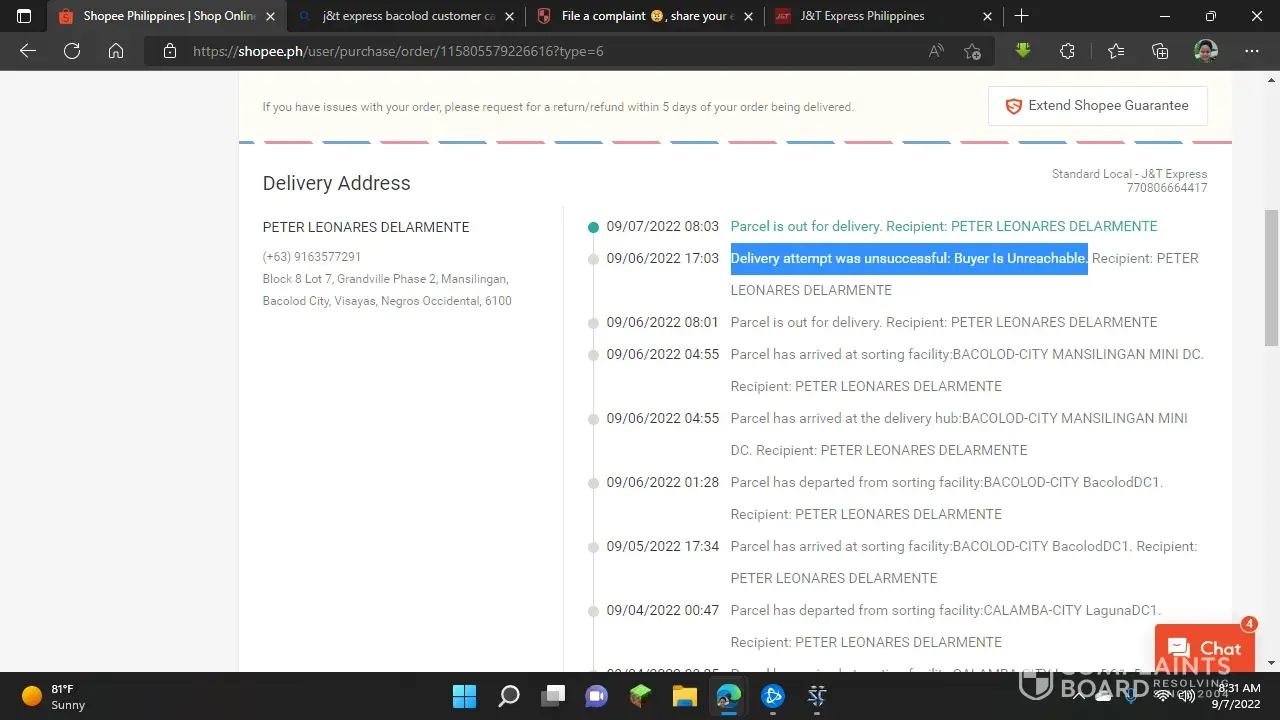Click the 09/05/2022 17:34 arrived BacolodDC1 entry

click(x=964, y=562)
